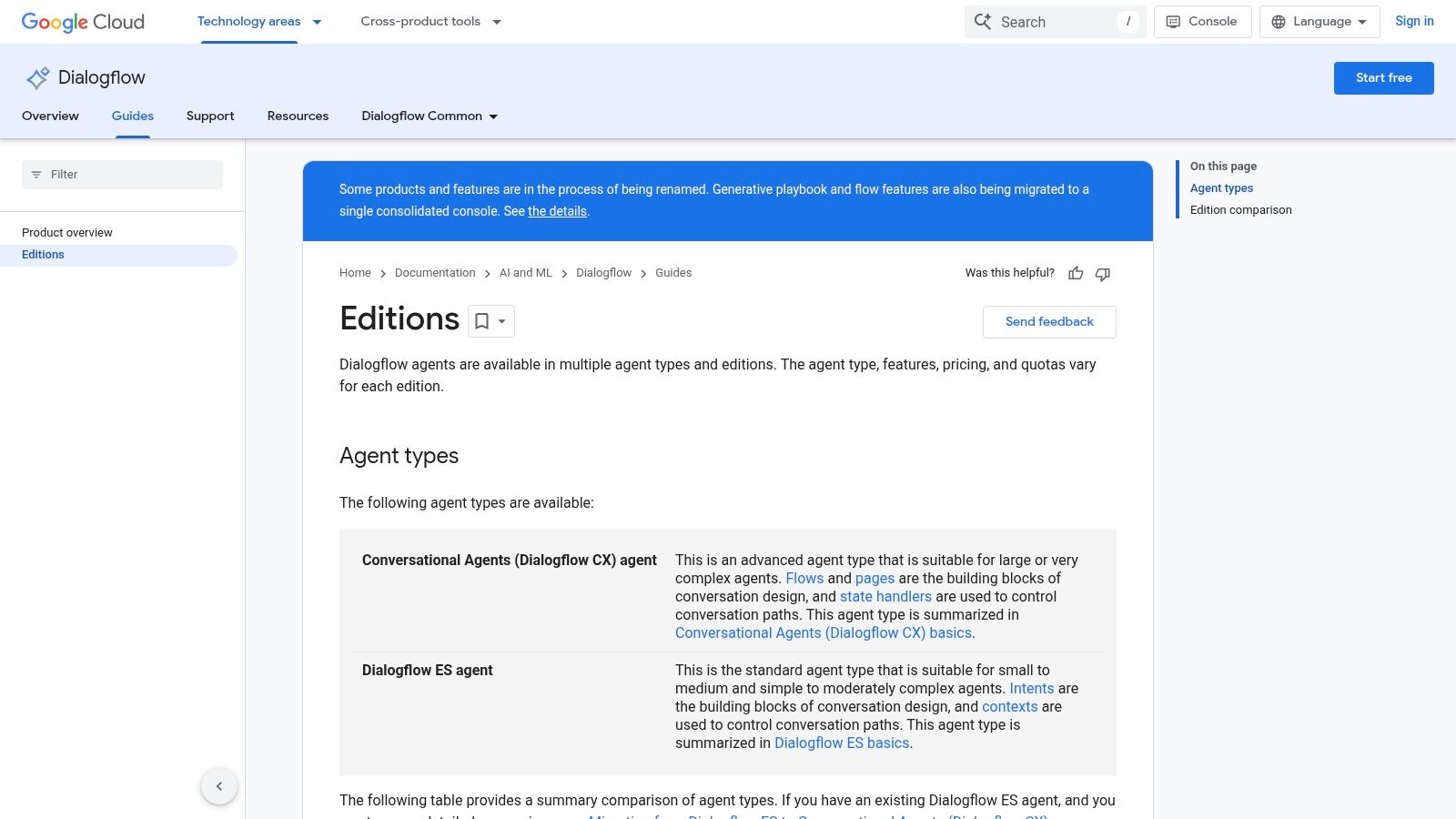Click the "On this page" label
The width and height of the screenshot is (1456, 819).
(x=1223, y=167)
